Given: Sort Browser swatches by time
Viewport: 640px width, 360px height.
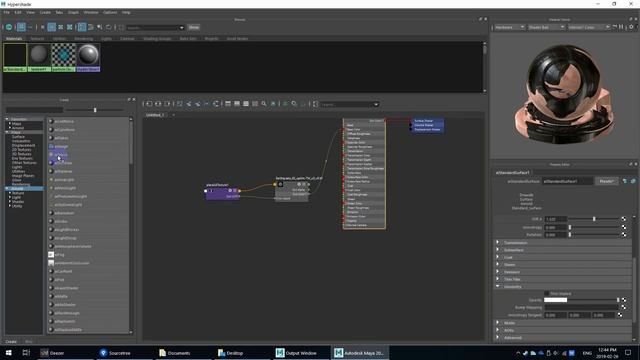Looking at the screenshot, I should pos(100,27).
